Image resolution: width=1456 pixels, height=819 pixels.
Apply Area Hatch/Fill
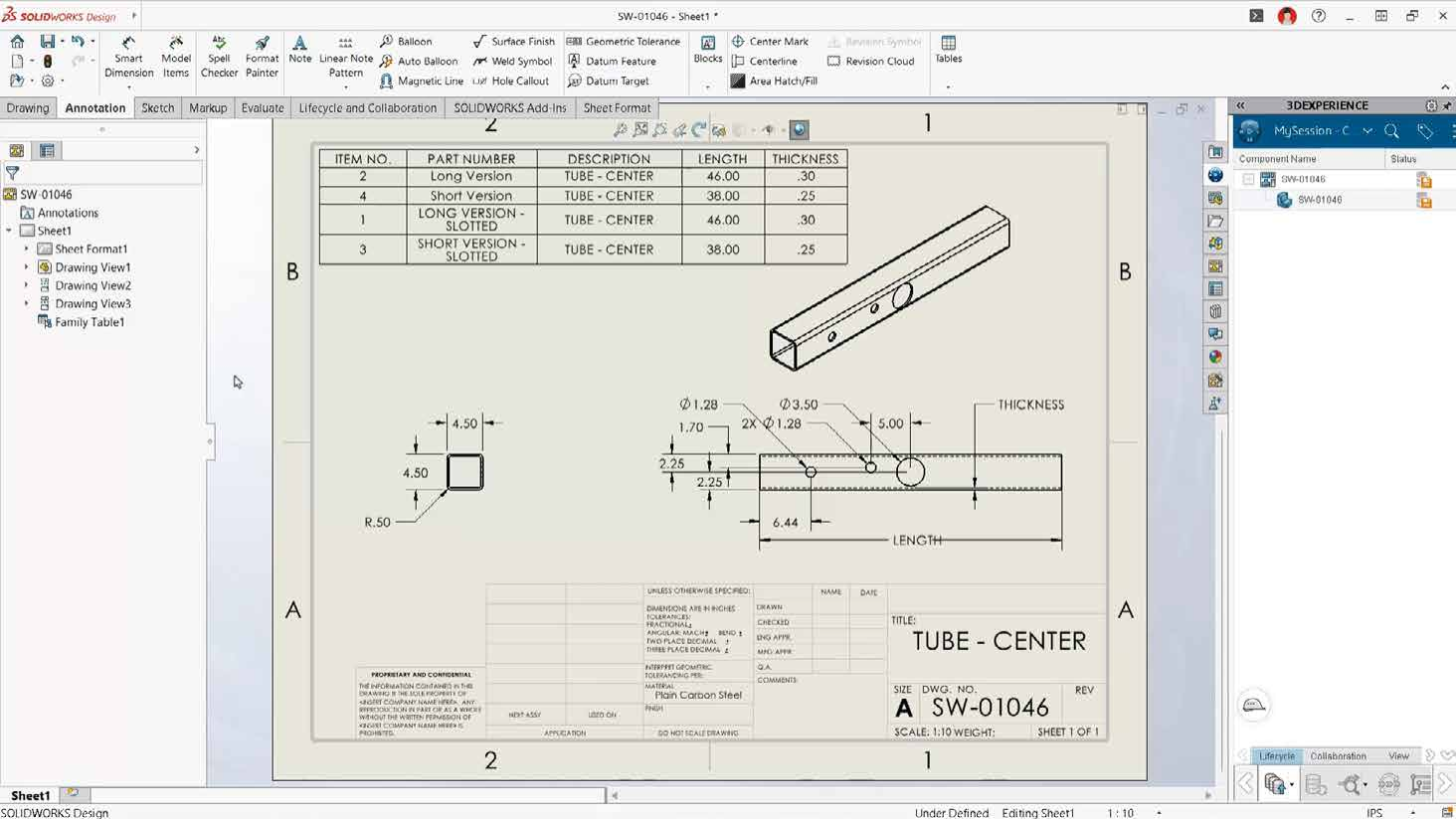click(x=774, y=82)
